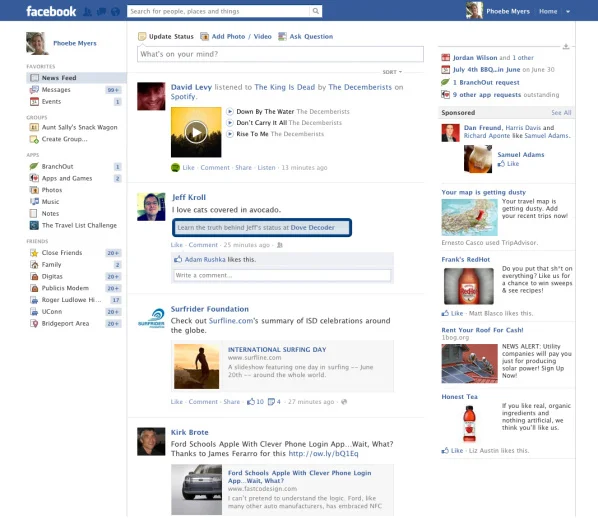This screenshot has width=598, height=520.
Task: Click the Notes app icon
Action: click(34, 213)
